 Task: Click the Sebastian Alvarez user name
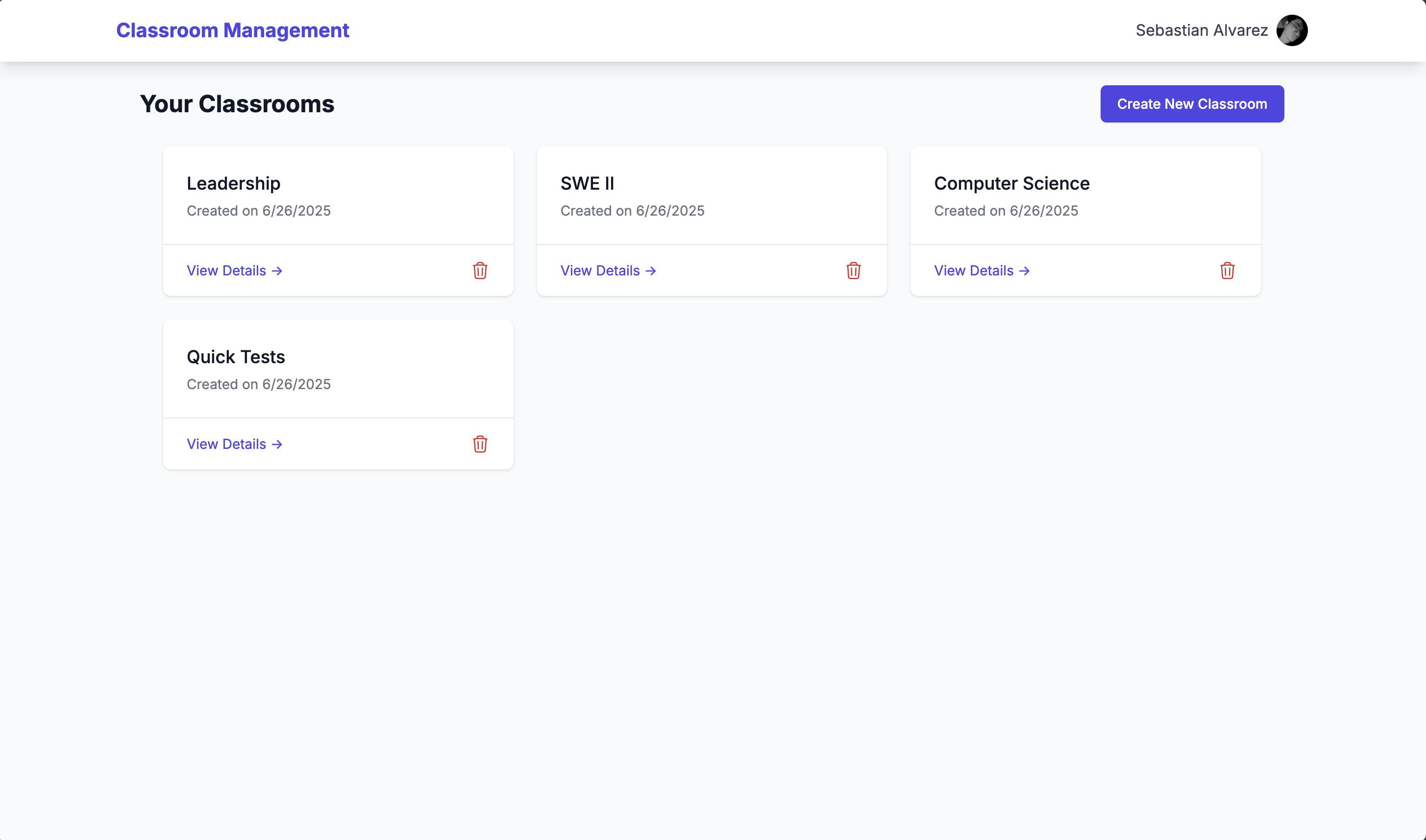tap(1202, 30)
